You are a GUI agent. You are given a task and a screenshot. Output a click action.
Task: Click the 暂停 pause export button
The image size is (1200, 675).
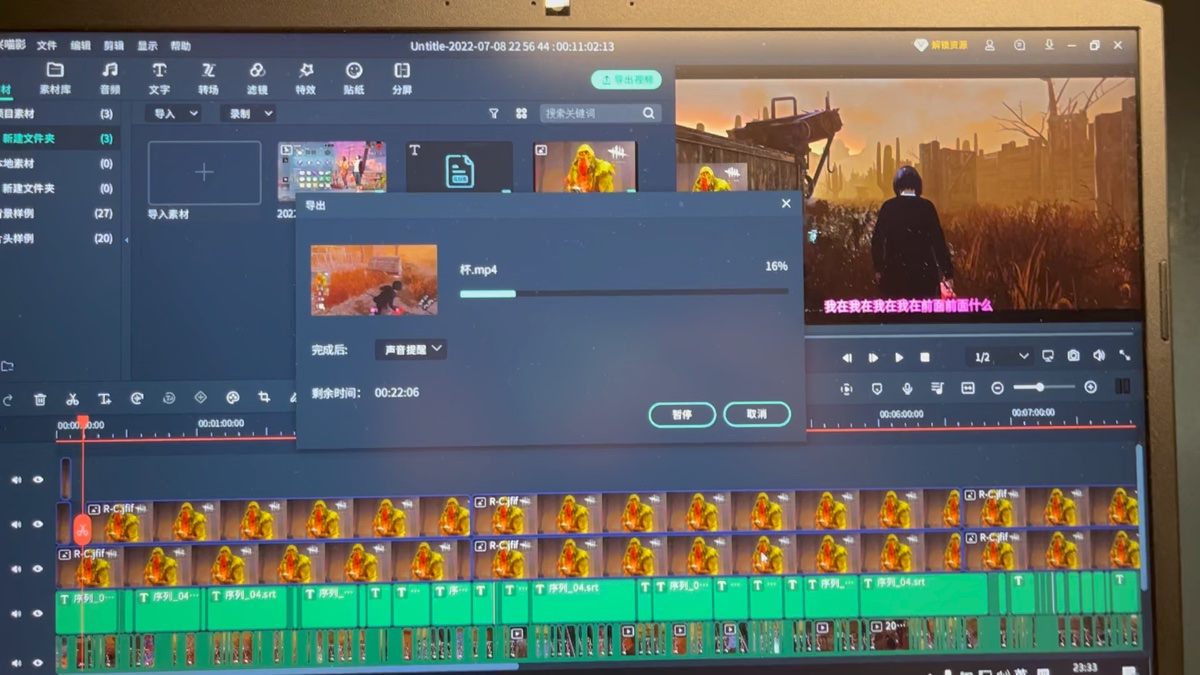[x=682, y=414]
